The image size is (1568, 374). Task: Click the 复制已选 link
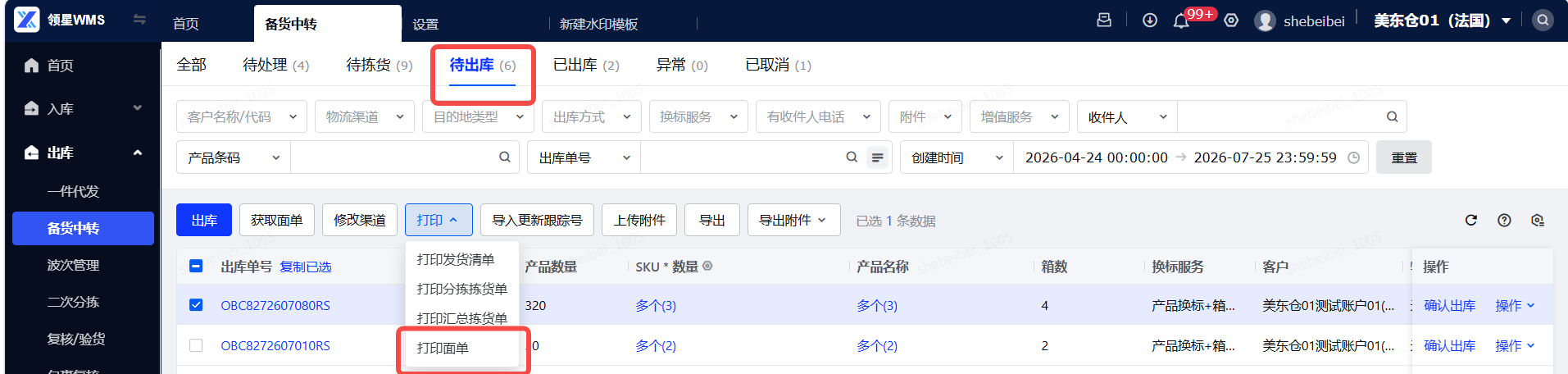tap(306, 267)
